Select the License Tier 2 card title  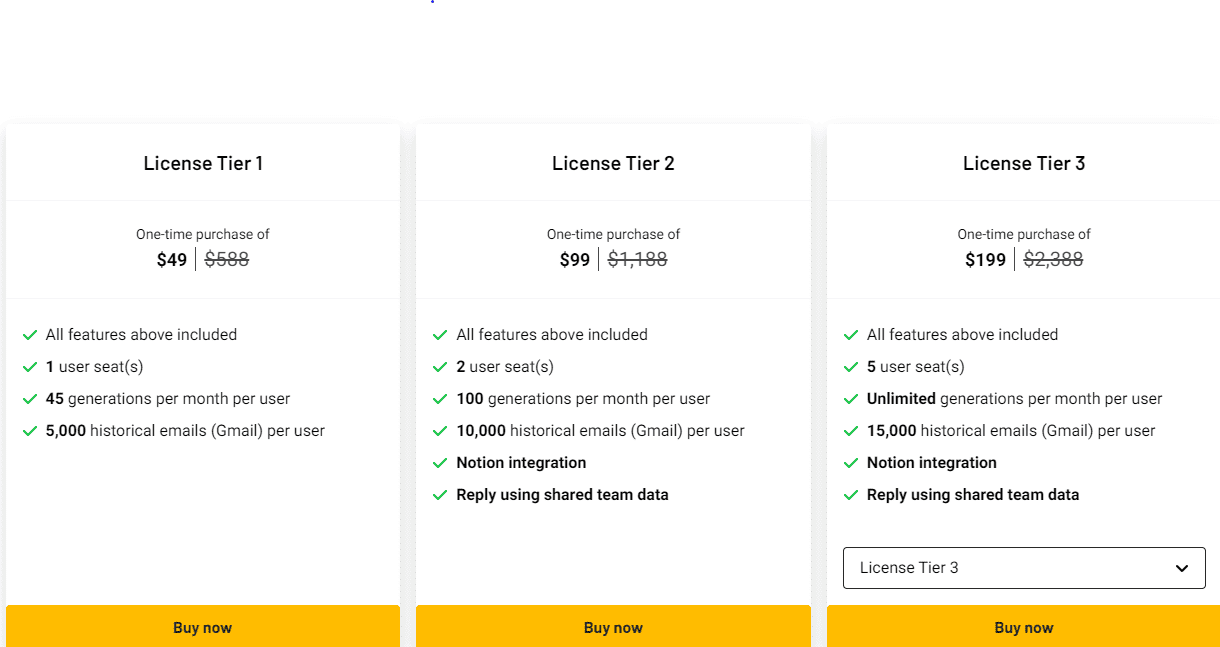point(613,163)
